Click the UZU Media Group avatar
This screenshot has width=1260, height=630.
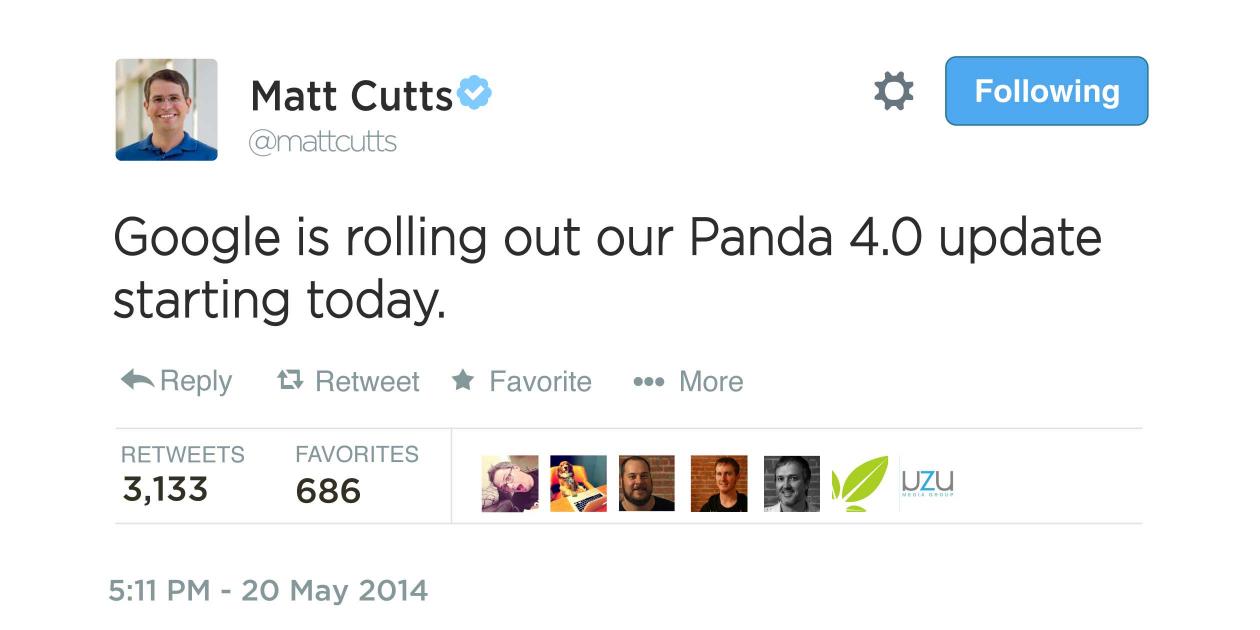(x=927, y=482)
